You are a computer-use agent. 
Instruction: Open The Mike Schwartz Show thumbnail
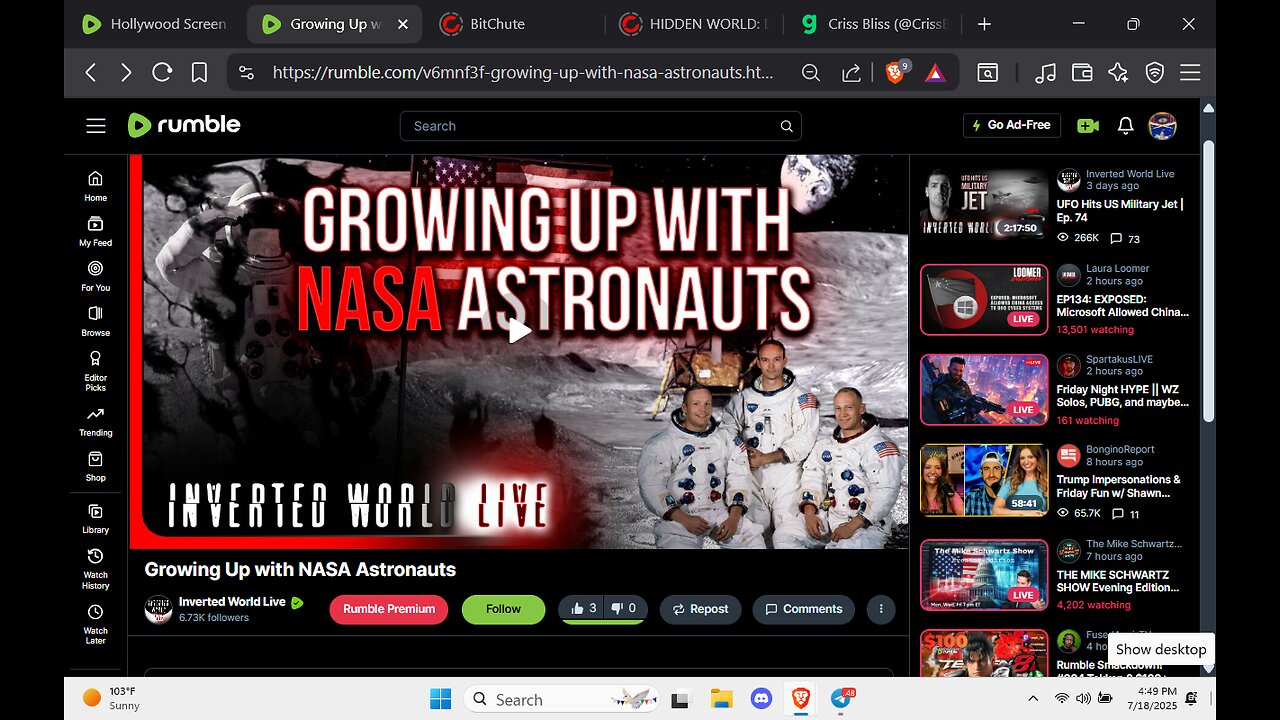point(984,575)
